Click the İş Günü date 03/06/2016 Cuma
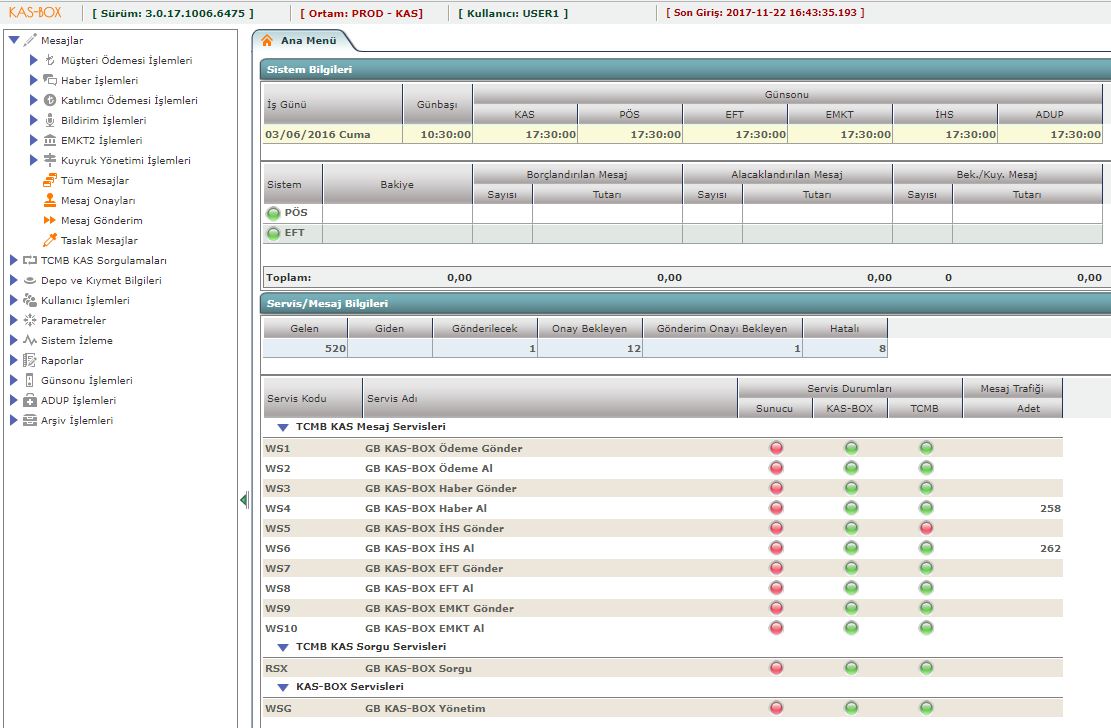 point(317,134)
